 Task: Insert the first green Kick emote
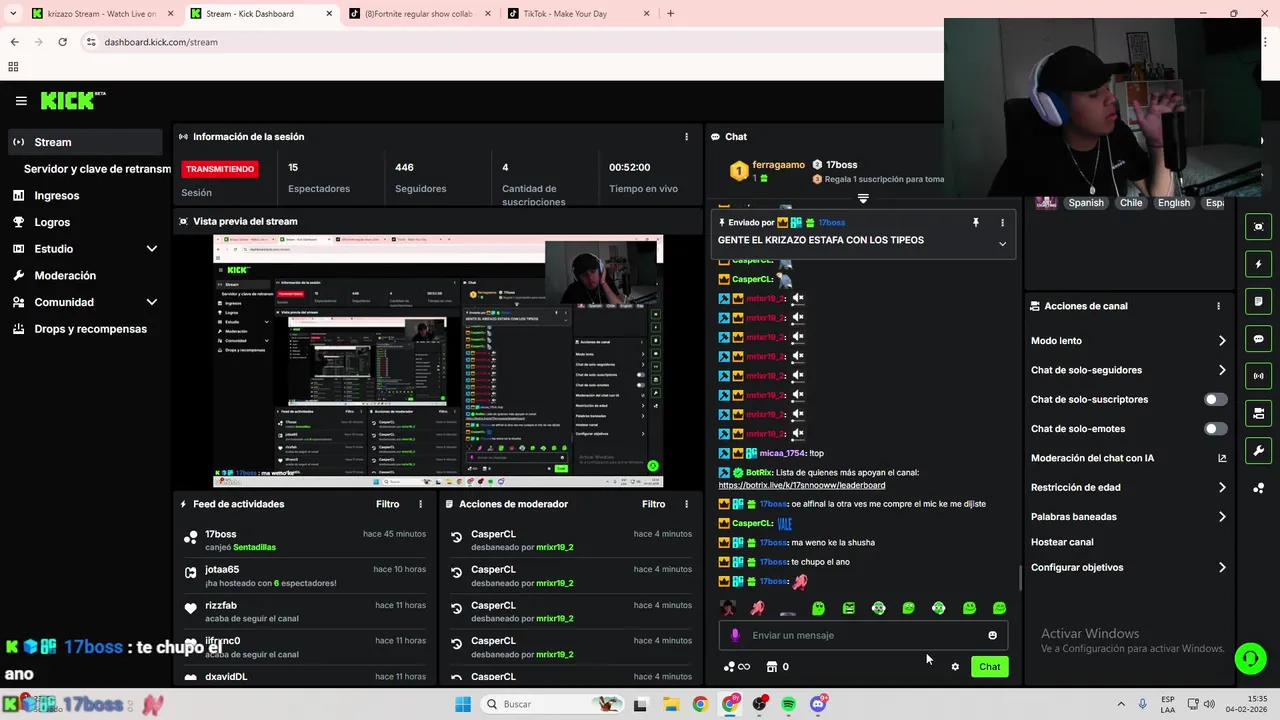818,608
